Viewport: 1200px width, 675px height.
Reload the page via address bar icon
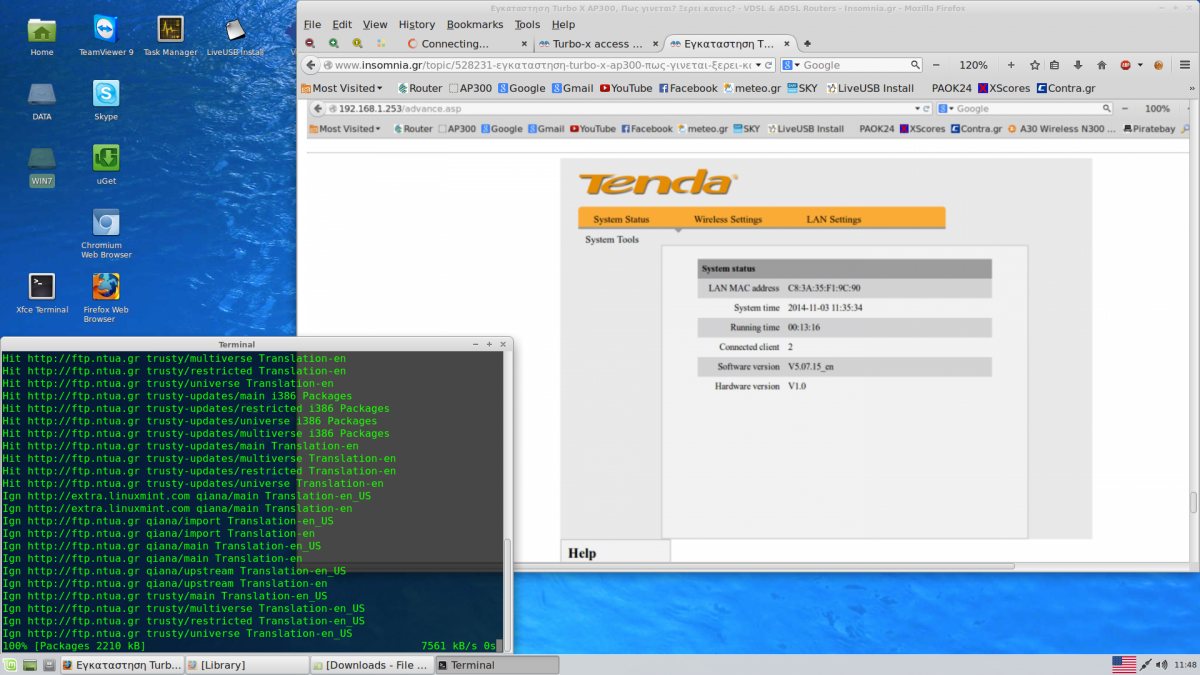[769, 65]
